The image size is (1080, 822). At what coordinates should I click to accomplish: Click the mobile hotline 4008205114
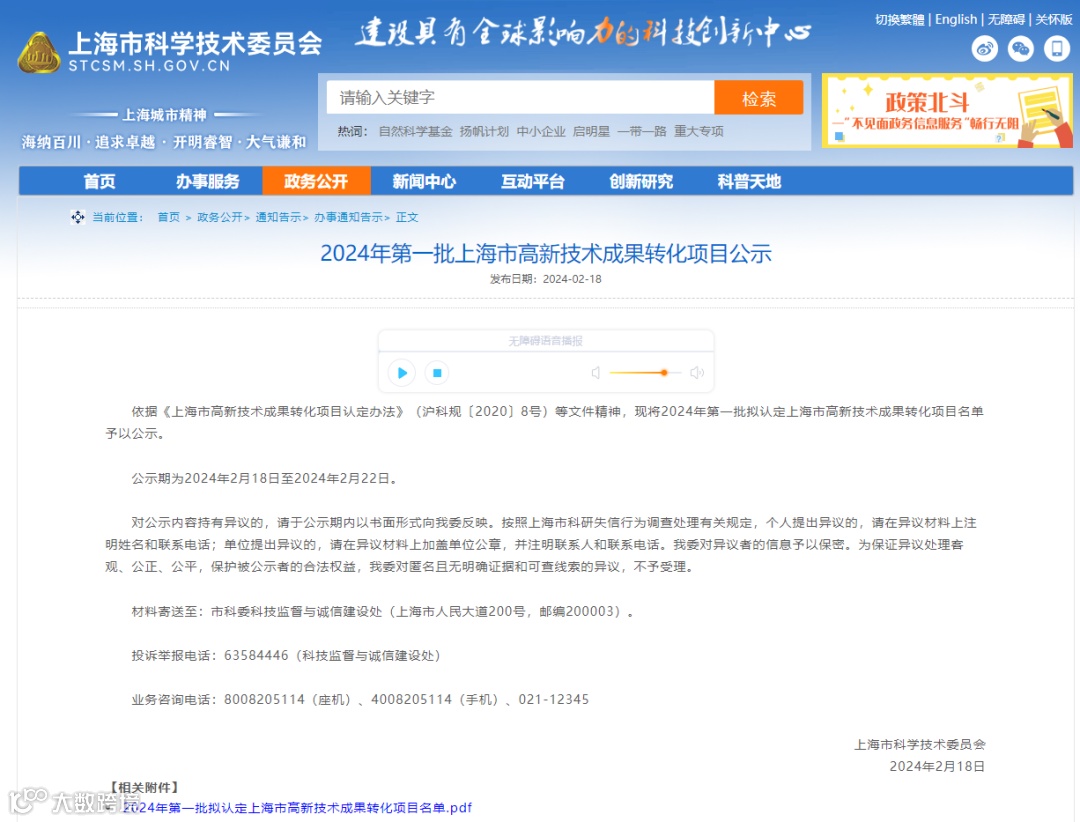(x=411, y=699)
